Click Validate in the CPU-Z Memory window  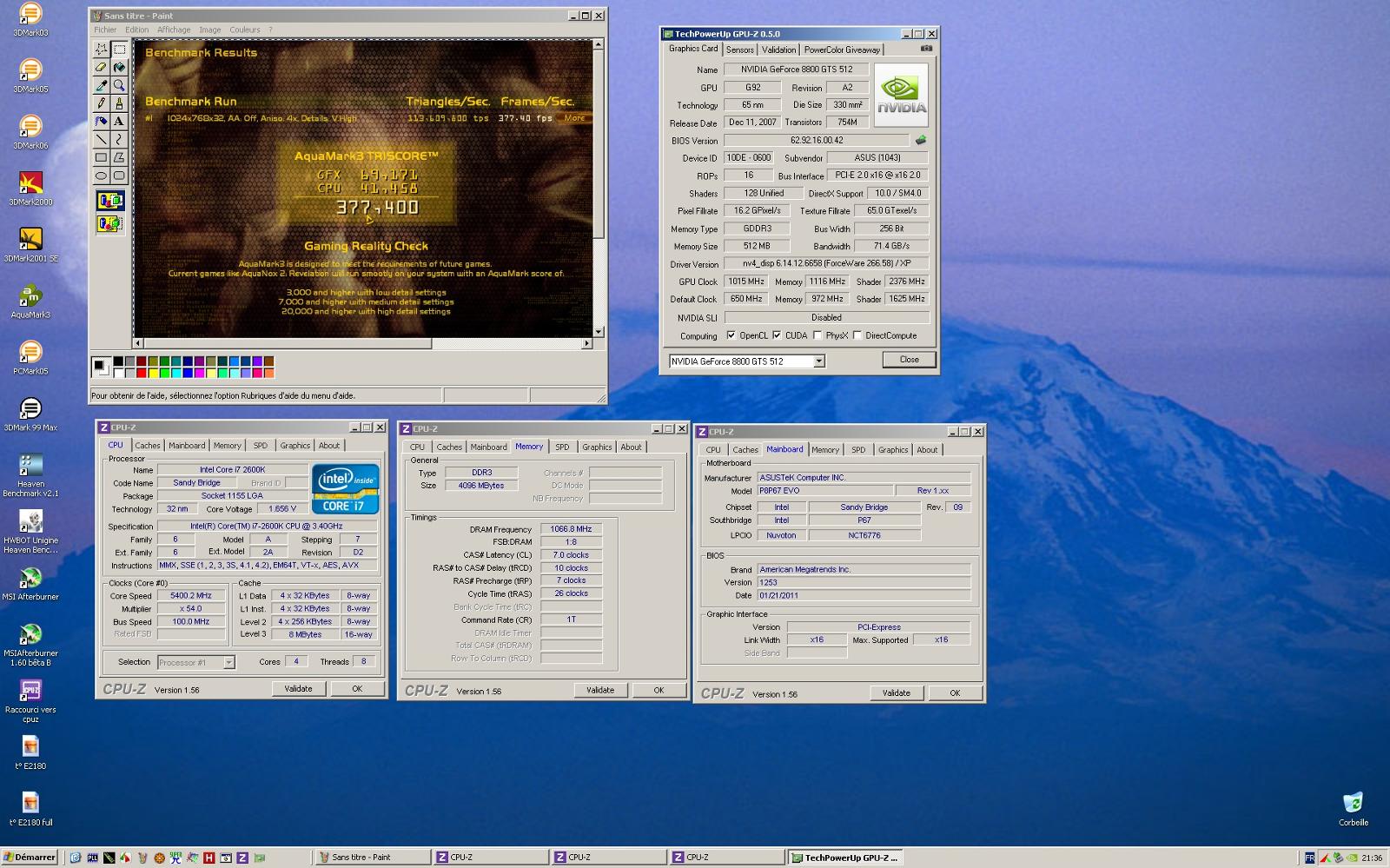point(600,690)
